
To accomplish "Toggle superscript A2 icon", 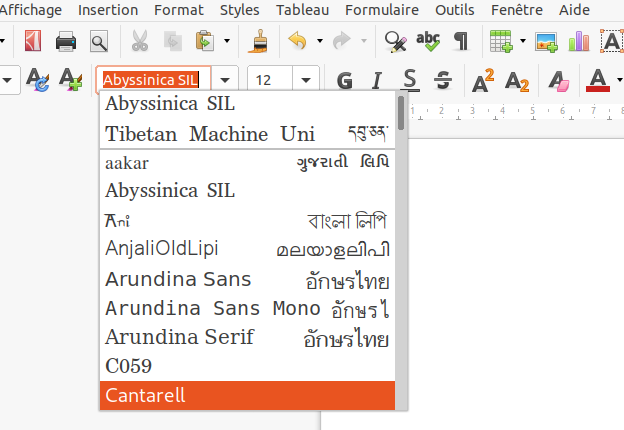I will pyautogui.click(x=483, y=80).
